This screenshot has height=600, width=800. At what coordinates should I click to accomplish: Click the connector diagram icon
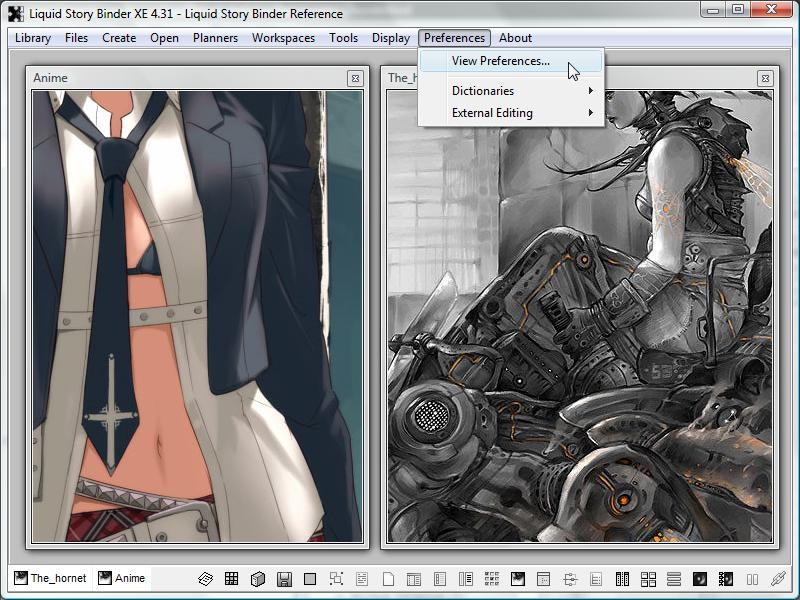click(570, 579)
